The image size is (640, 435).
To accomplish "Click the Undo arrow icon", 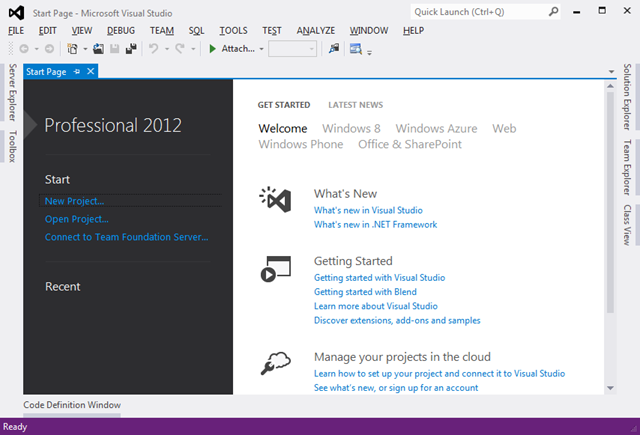I will pyautogui.click(x=153, y=49).
